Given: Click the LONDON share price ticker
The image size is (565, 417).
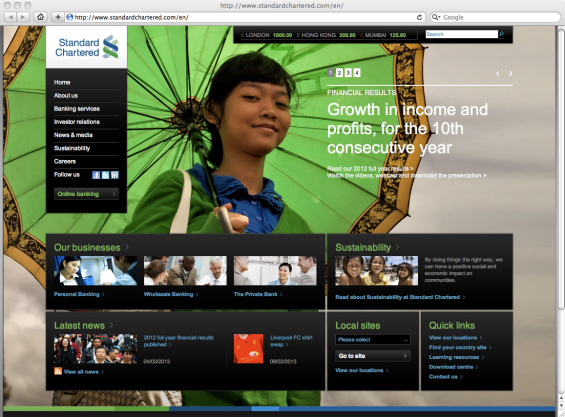Looking at the screenshot, I should [x=266, y=35].
